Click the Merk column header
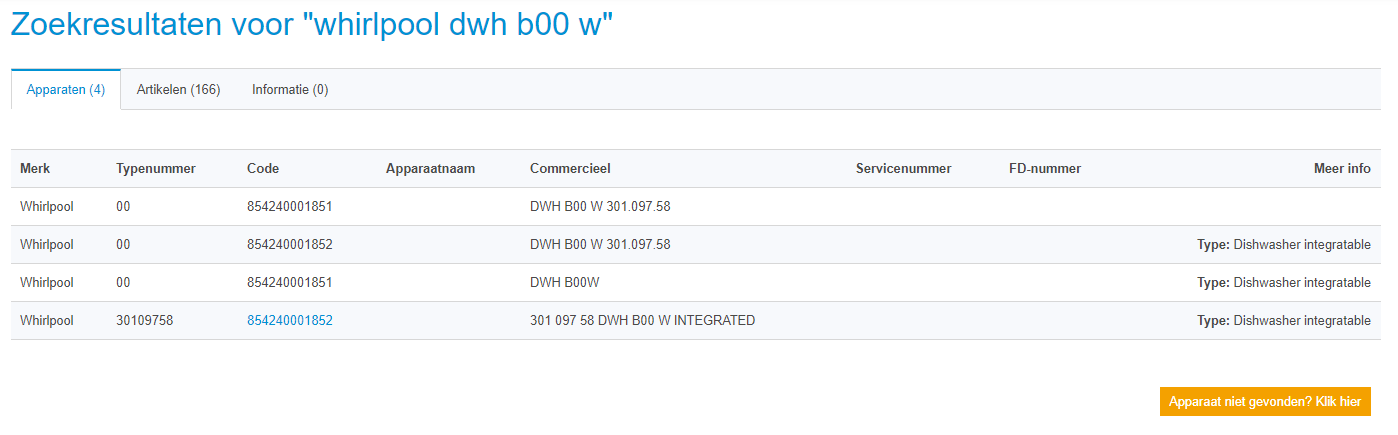Screen dimensions: 1398x435 35,169
